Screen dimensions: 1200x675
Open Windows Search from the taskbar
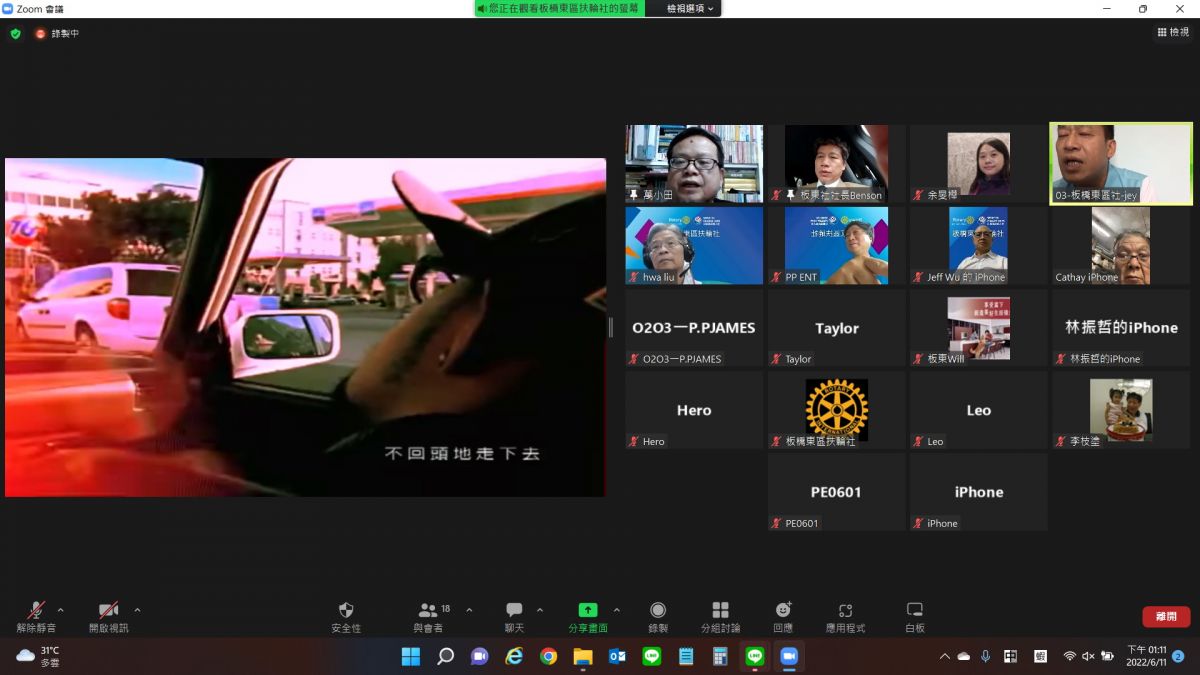point(446,656)
